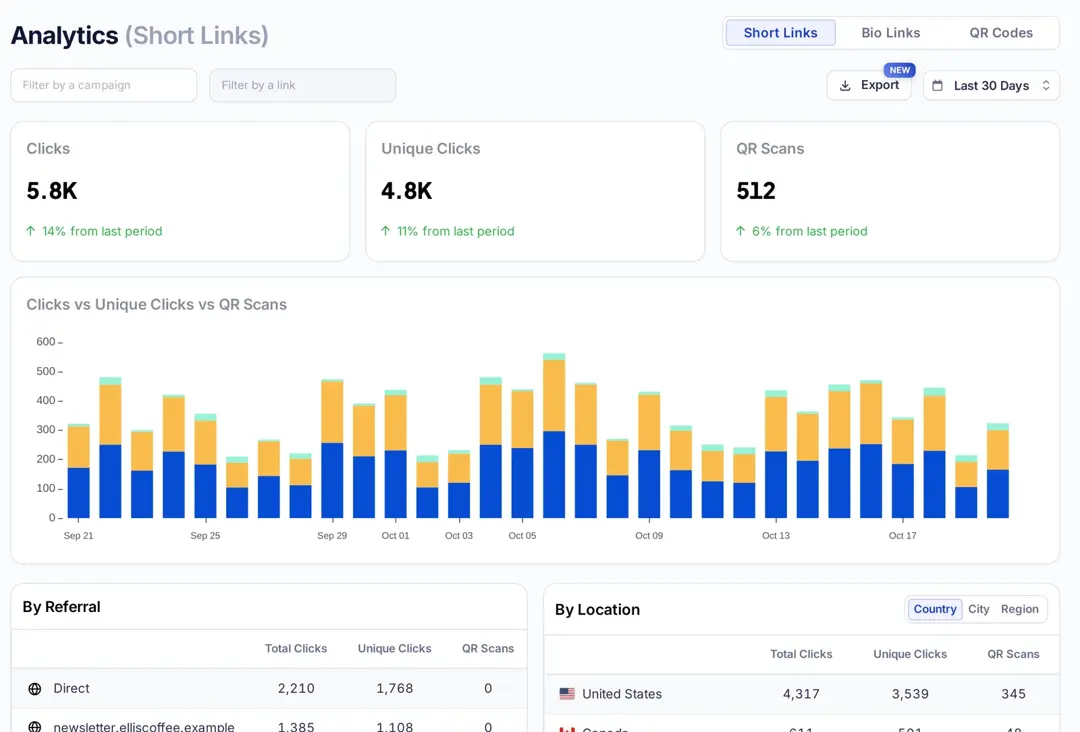This screenshot has height=732, width=1080.
Task: Click the Oct 09 axis label
Action: 649,535
